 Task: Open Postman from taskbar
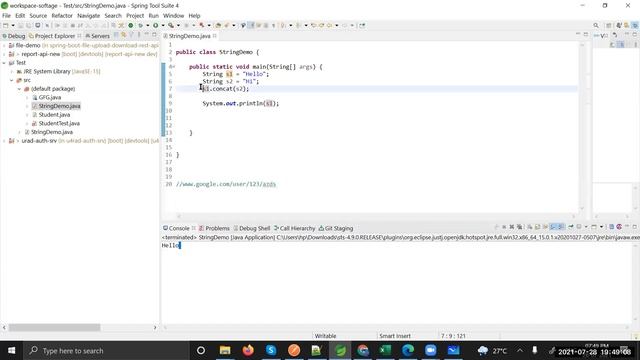point(293,350)
